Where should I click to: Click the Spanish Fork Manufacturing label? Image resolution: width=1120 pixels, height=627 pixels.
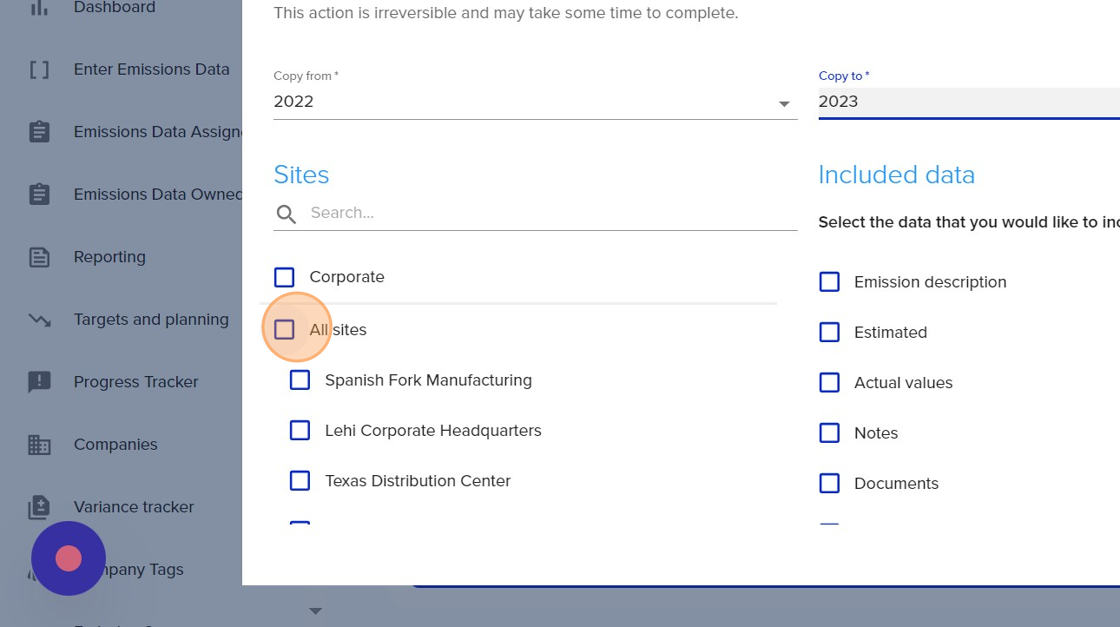coord(429,380)
